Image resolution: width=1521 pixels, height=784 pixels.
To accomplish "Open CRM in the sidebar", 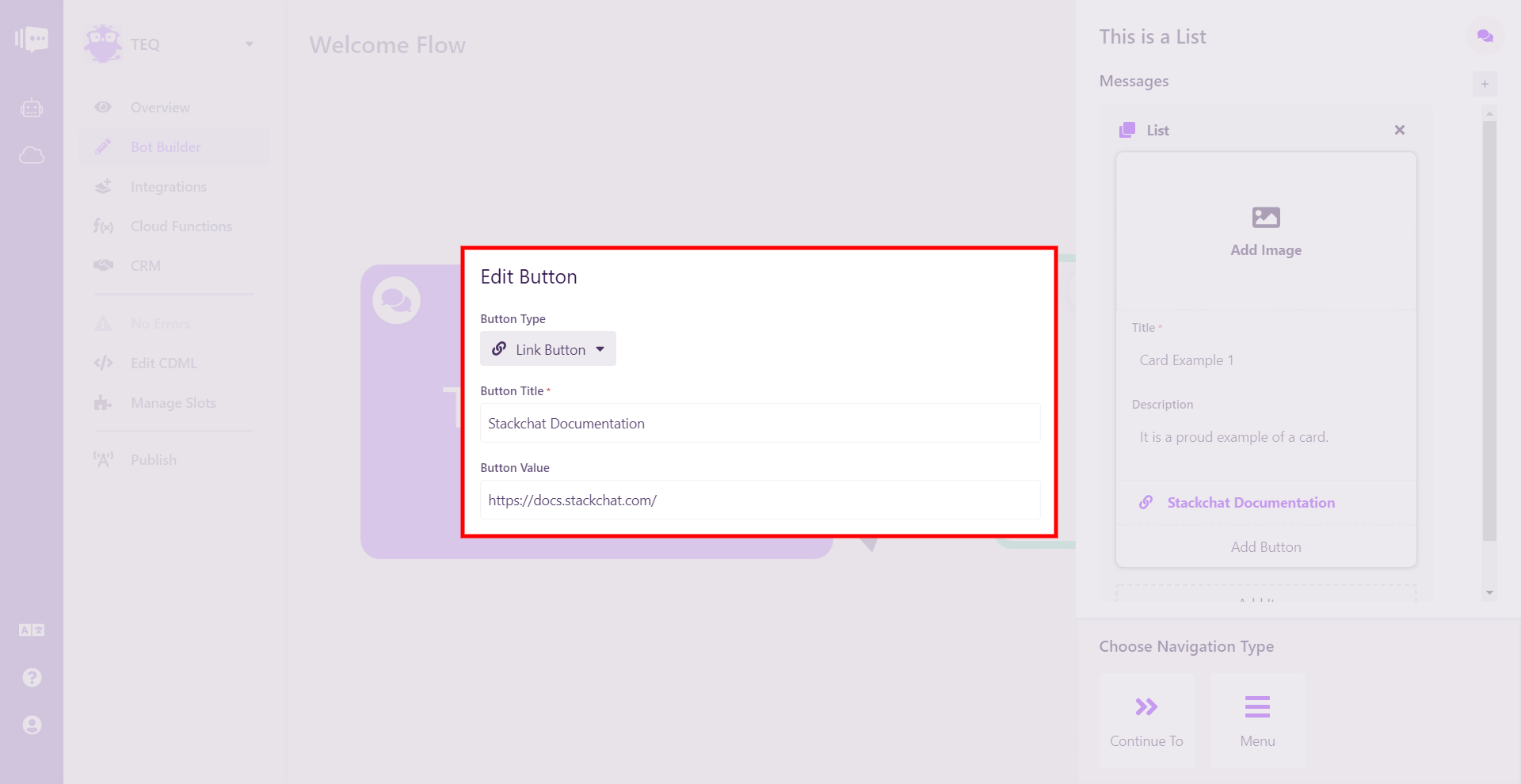I will [x=174, y=266].
